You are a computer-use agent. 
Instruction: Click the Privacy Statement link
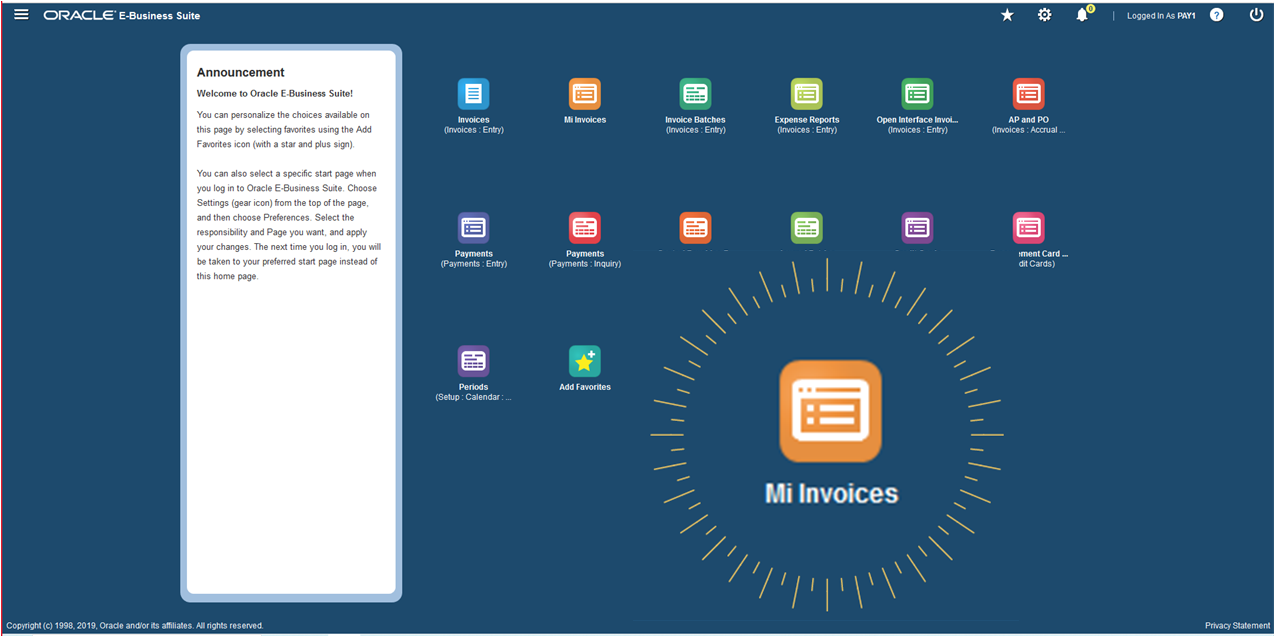(x=1237, y=626)
